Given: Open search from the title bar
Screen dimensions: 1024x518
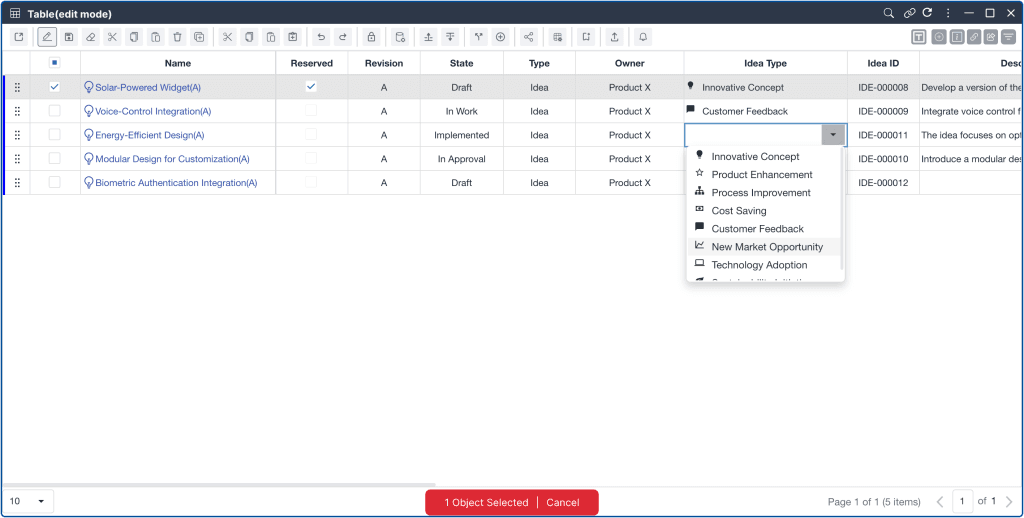Looking at the screenshot, I should click(888, 13).
